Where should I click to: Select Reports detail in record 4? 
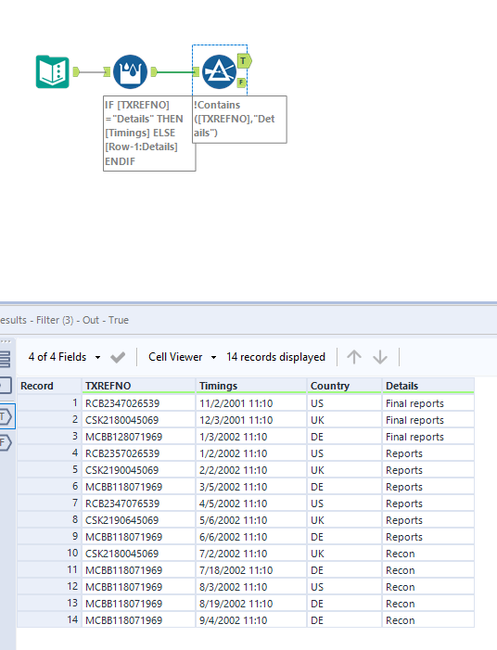coord(428,453)
